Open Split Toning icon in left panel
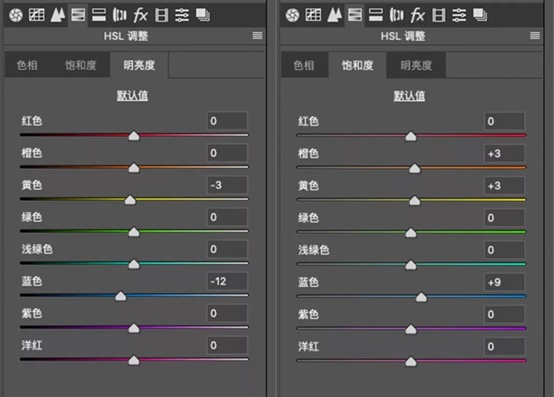This screenshot has width=554, height=397. click(x=99, y=15)
